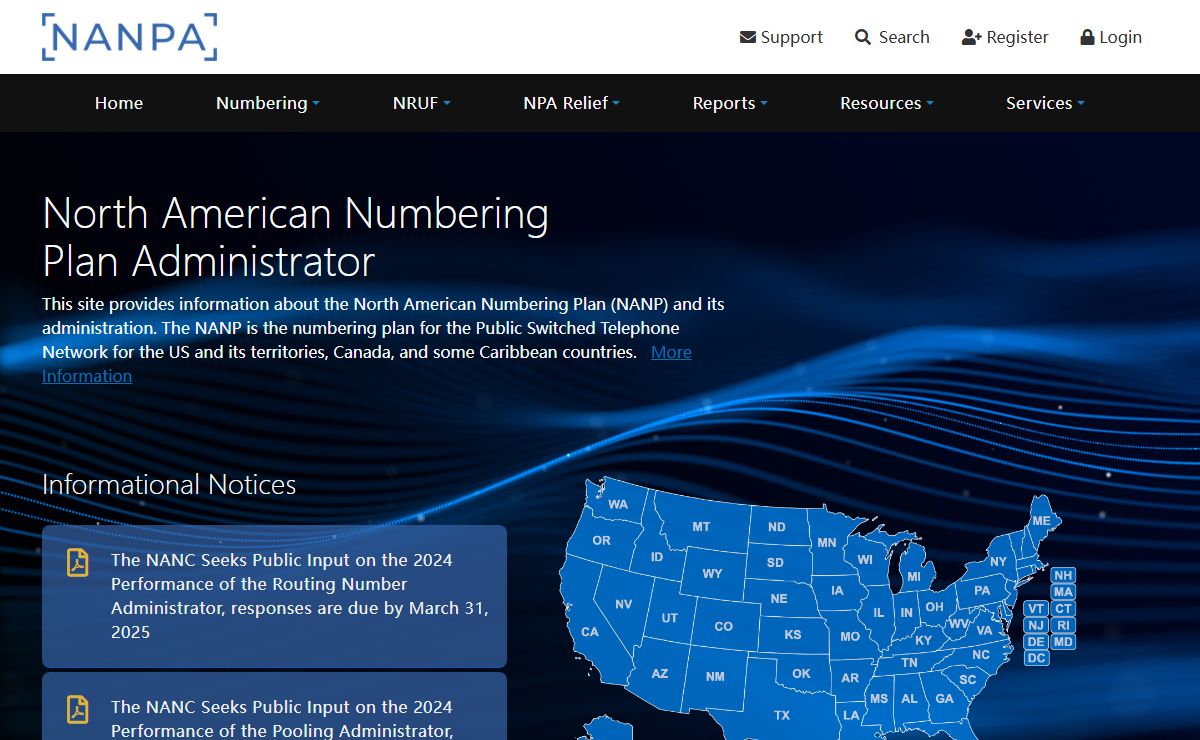The image size is (1200, 740).
Task: Select North Dakota (ND) on the map
Action: click(x=777, y=527)
